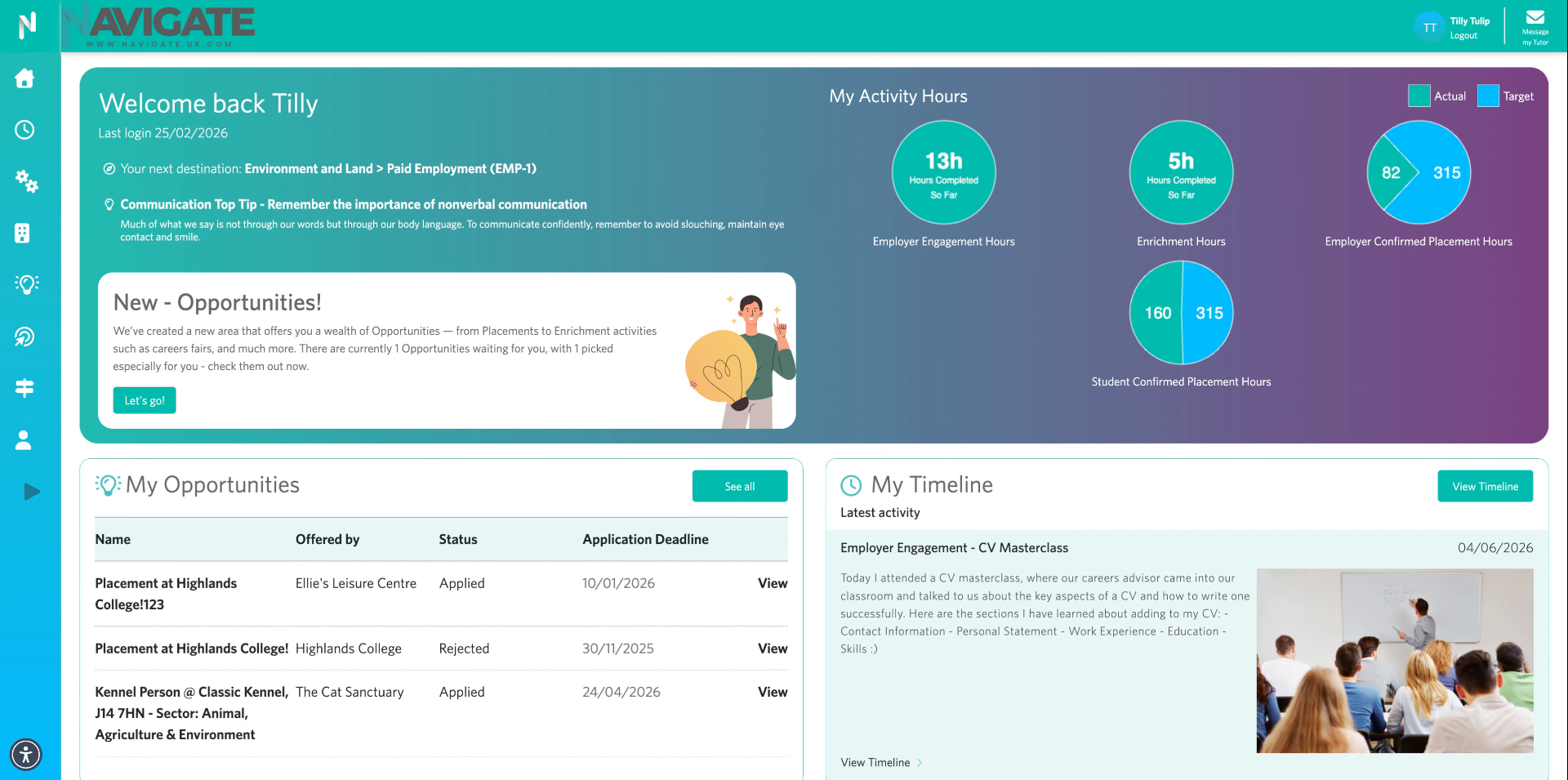Click the Application Deadline column header
The height and width of the screenshot is (780, 1568).
coord(645,539)
